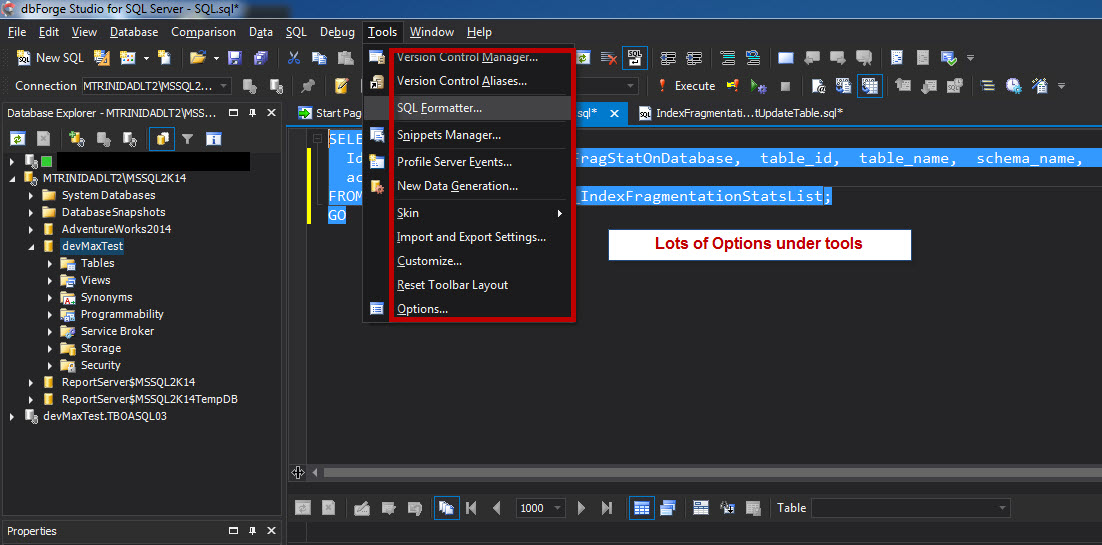
Task: Select Import and Export Settings item
Action: (469, 237)
